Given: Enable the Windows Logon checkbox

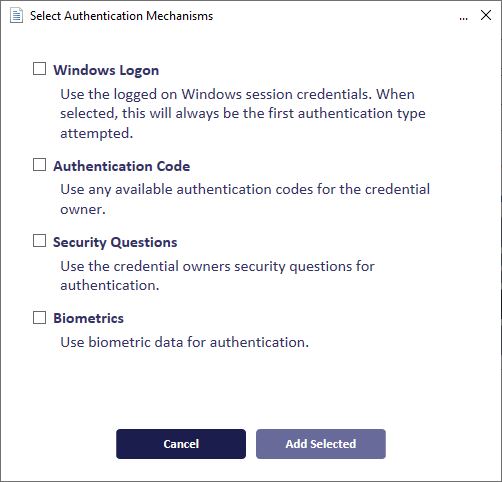Looking at the screenshot, I should pos(39,69).
